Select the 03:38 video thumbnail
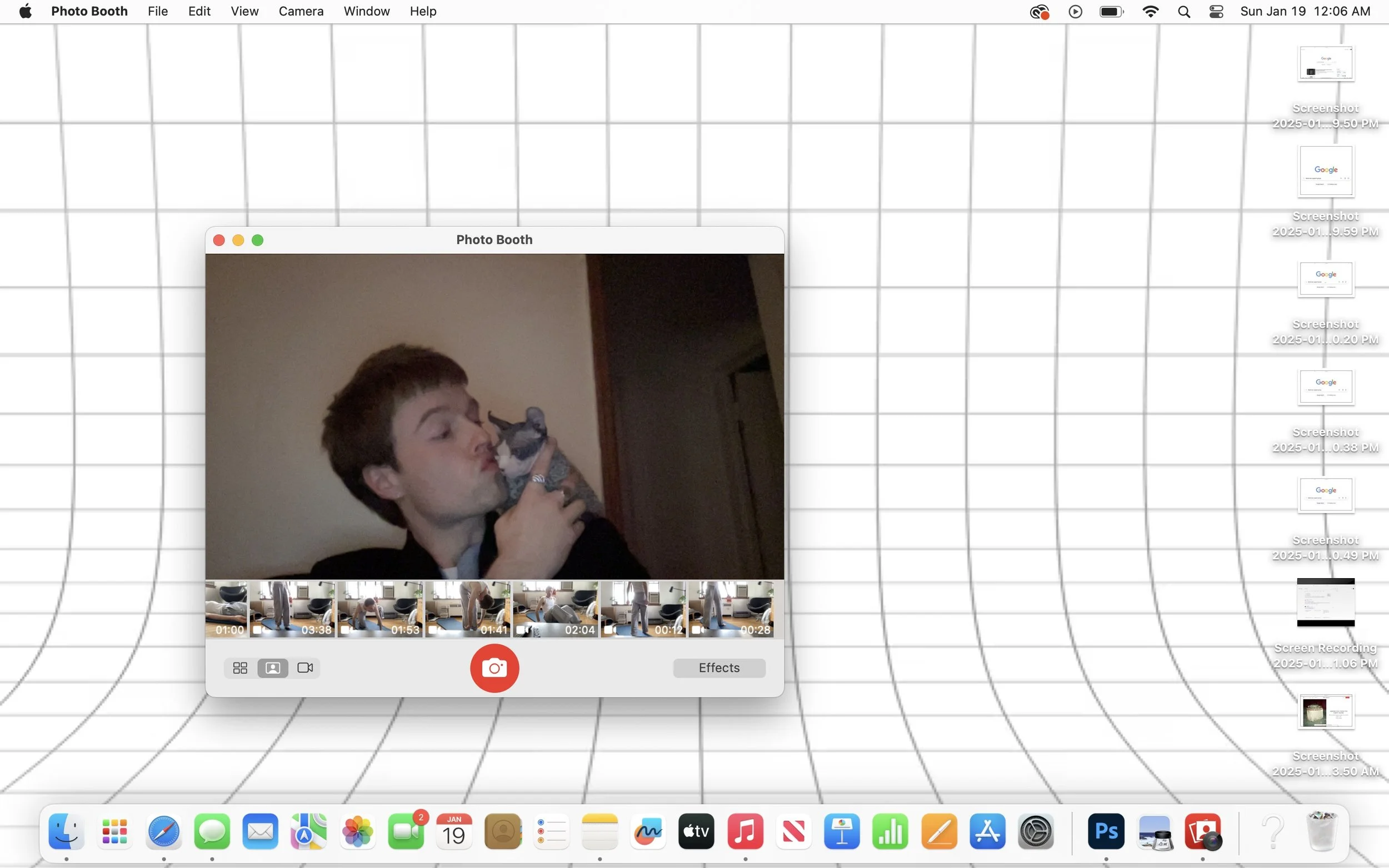This screenshot has height=868, width=1389. (x=292, y=609)
